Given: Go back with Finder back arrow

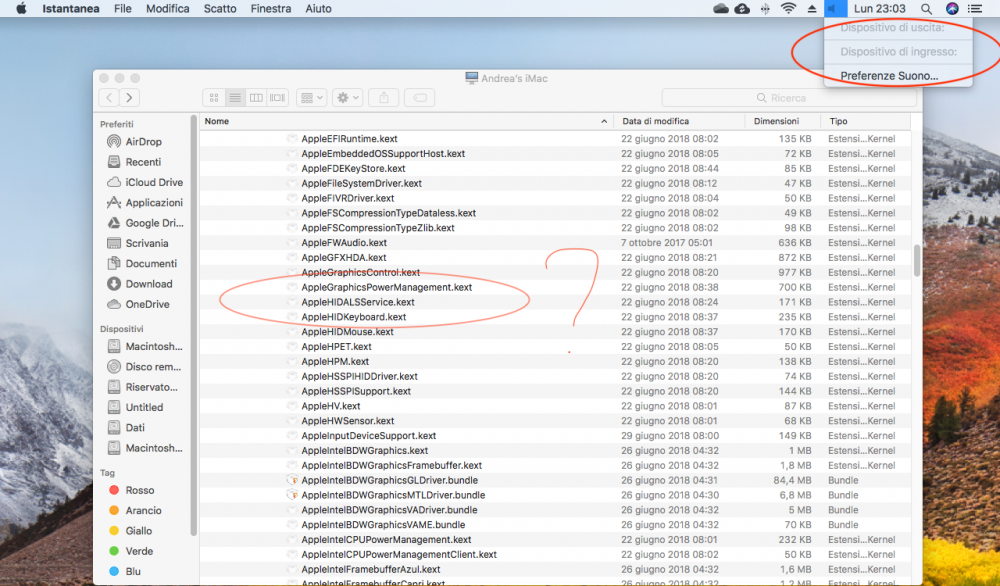Looking at the screenshot, I should (109, 98).
